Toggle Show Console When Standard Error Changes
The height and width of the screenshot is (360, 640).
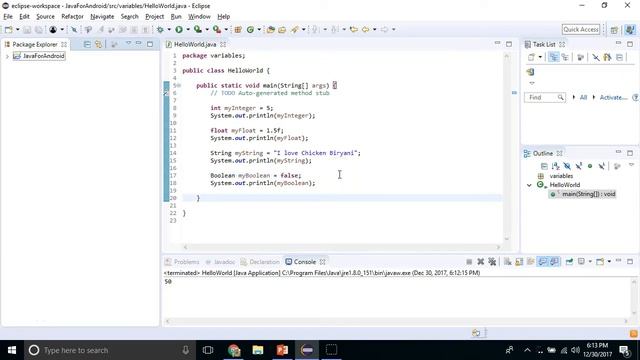(554, 262)
